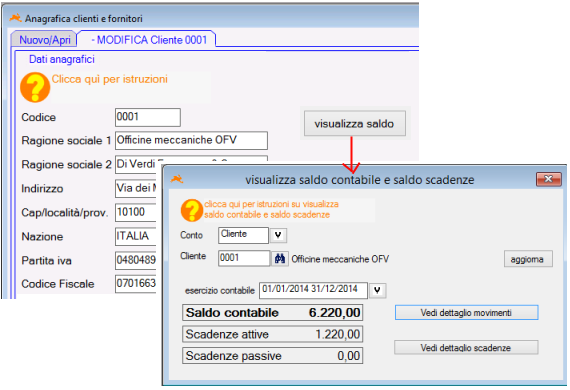This screenshot has width=570, height=390.
Task: Expand the esercizio contabile dropdown
Action: 377,290
